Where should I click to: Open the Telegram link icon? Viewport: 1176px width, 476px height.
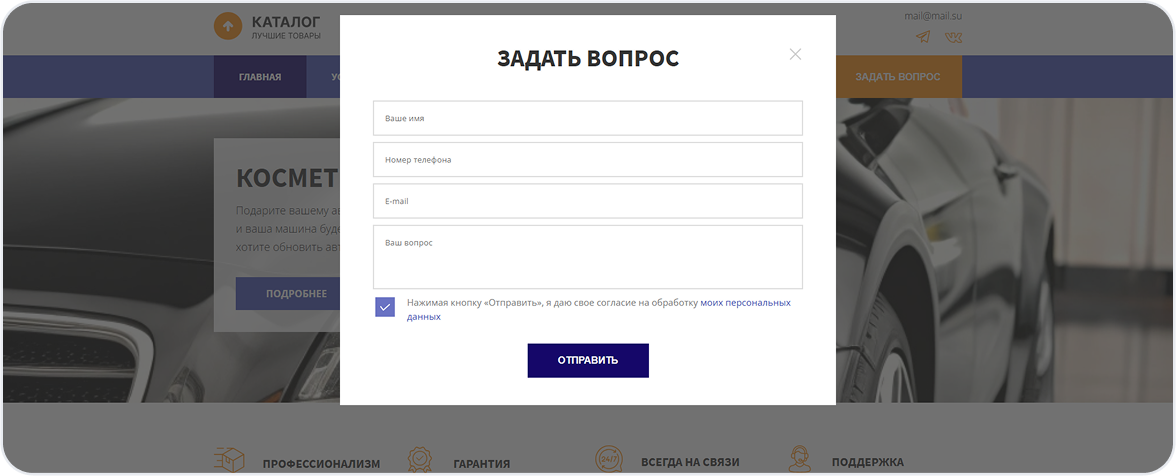point(923,37)
